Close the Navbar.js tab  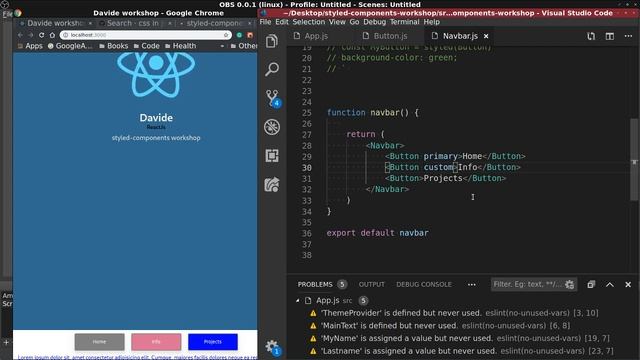[x=486, y=36]
